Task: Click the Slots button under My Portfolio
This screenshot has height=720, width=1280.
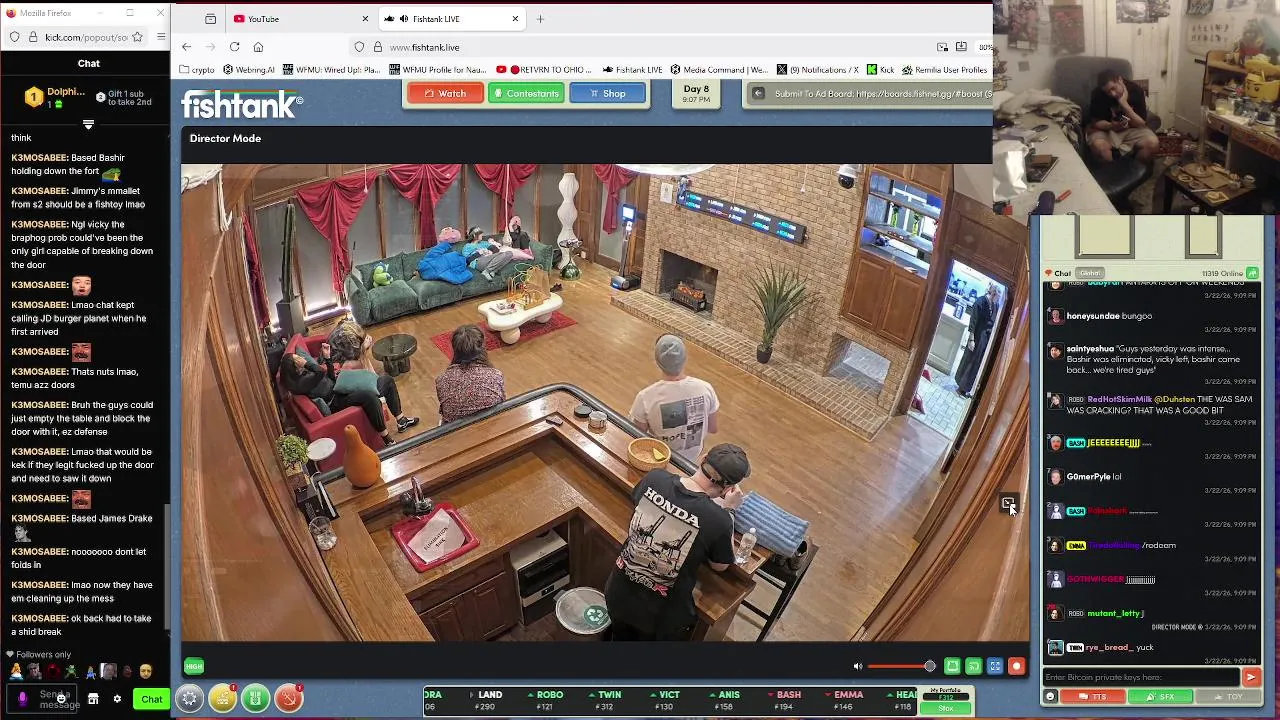Action: point(946,708)
